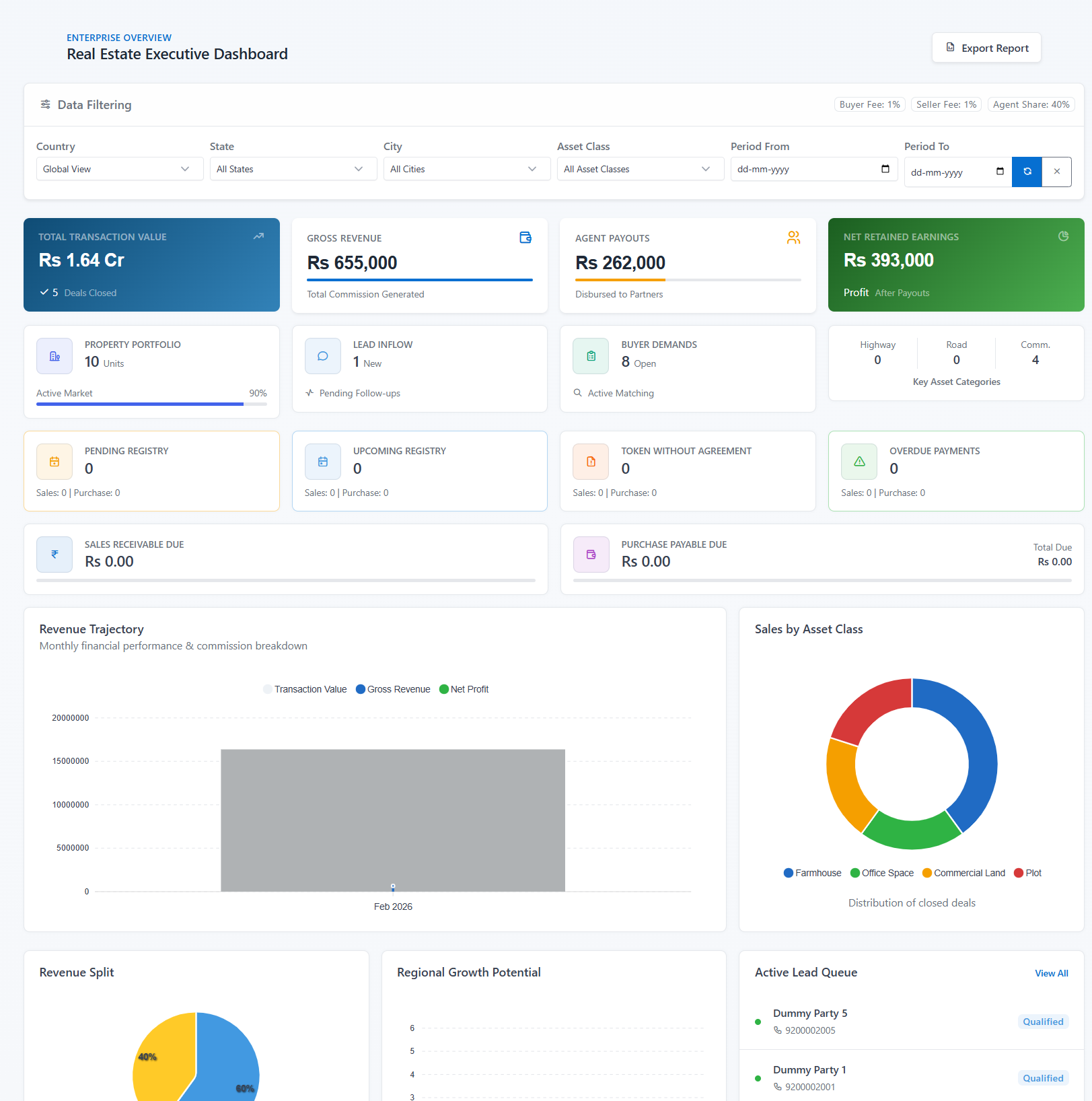The image size is (1092, 1101).
Task: Click the building icon in Property Portfolio
Action: coord(54,356)
